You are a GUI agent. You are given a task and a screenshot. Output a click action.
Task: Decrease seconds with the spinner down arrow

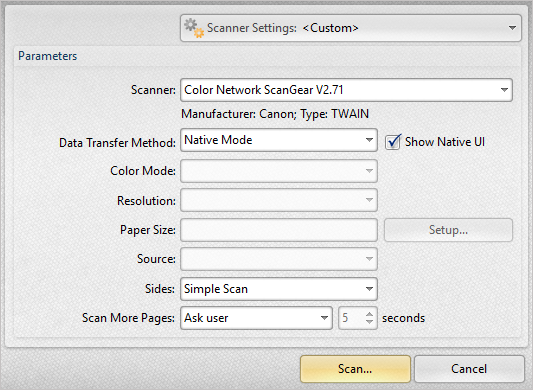click(x=369, y=322)
